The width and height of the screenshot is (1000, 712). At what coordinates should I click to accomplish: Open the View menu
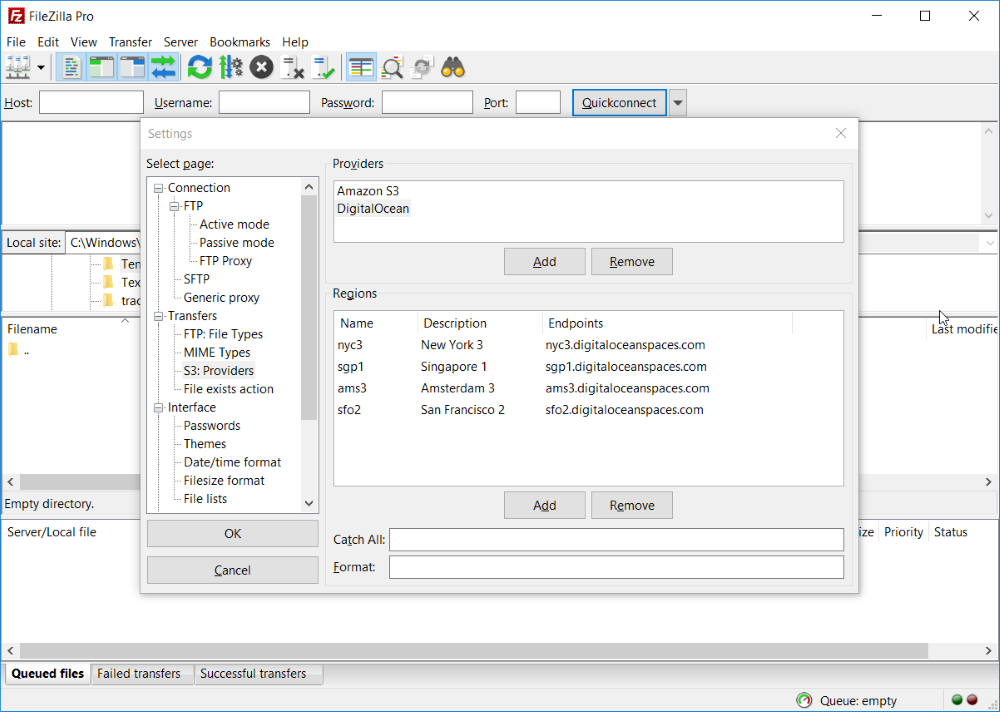click(x=84, y=42)
